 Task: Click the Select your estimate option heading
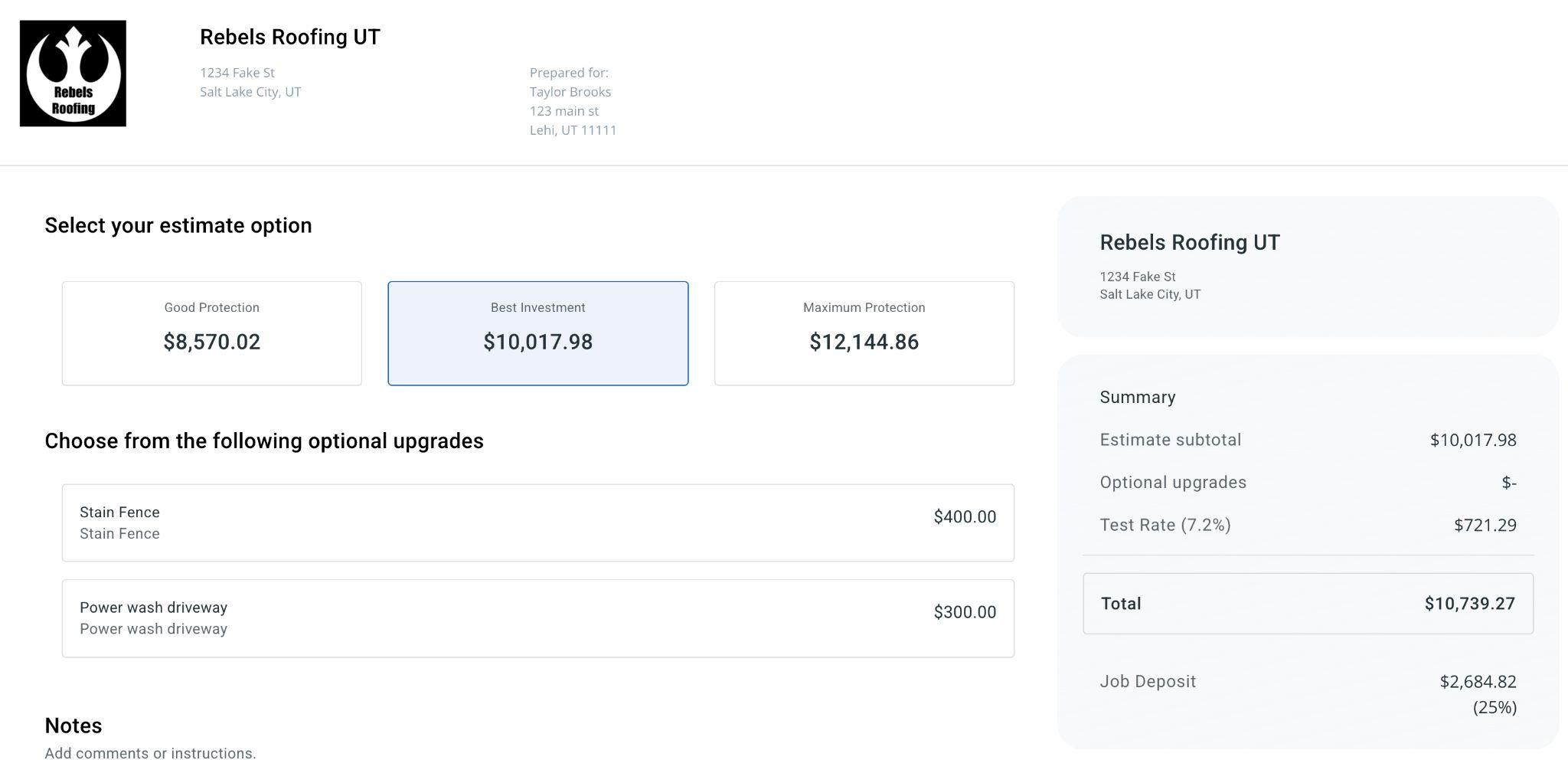coord(178,225)
